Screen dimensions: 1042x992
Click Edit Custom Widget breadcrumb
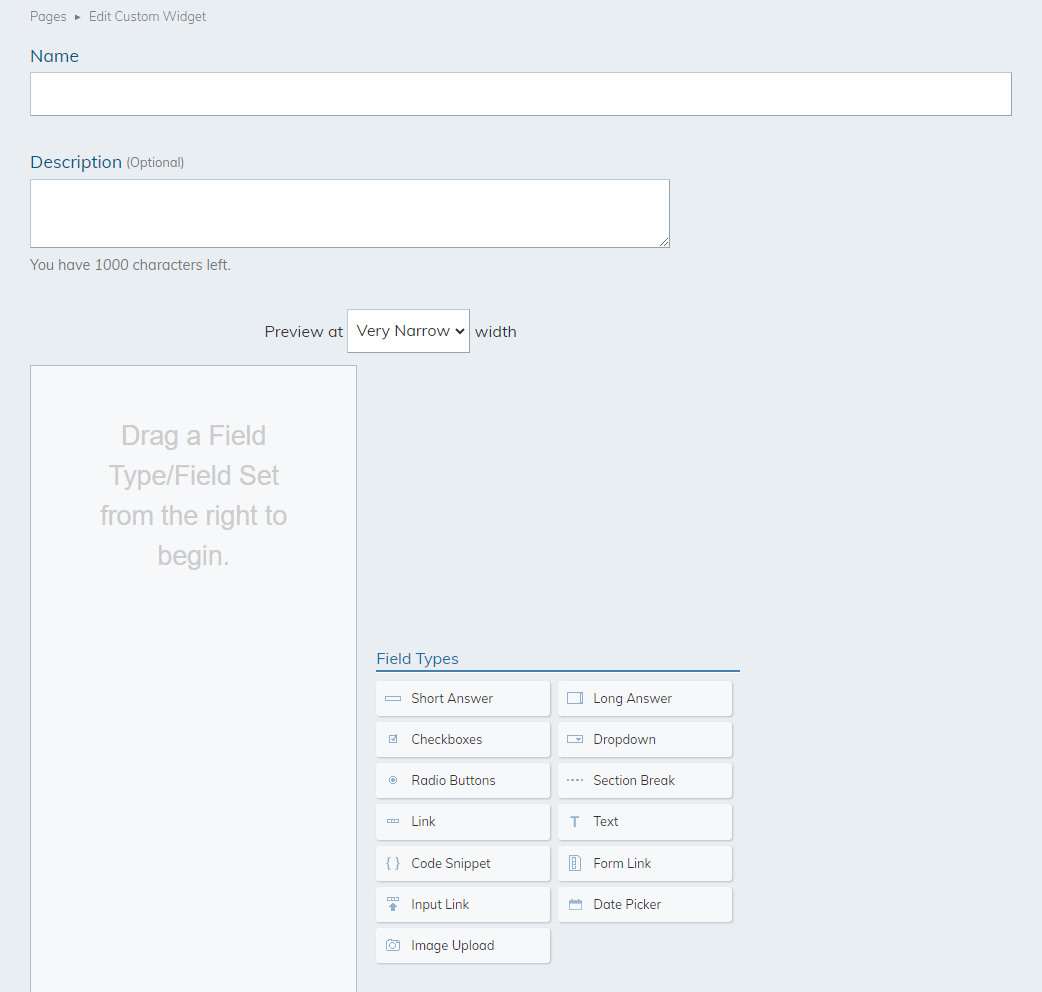tap(148, 17)
